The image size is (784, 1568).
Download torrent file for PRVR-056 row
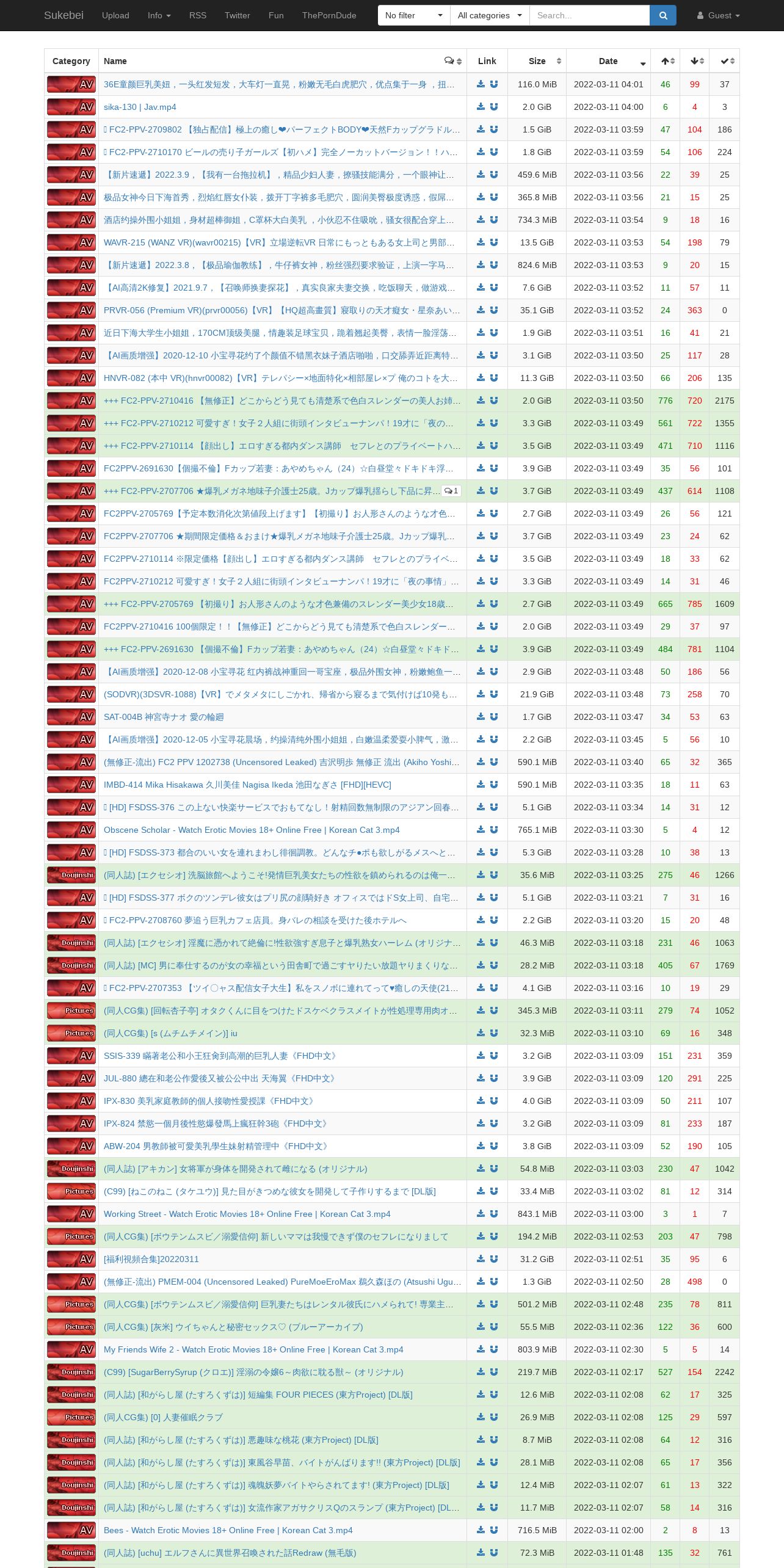coord(481,310)
